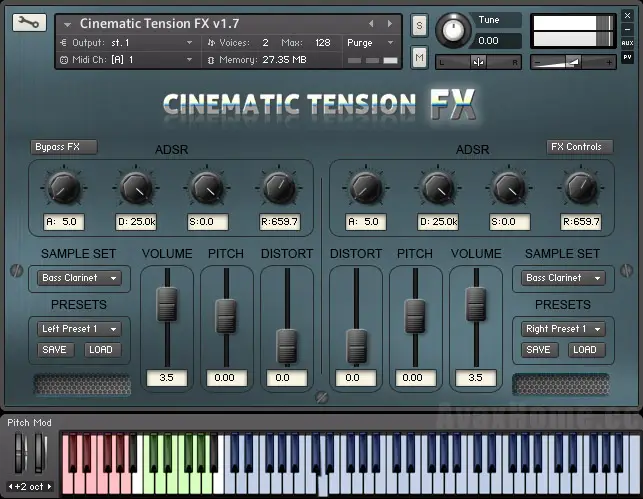Screen dimensions: 643x499
Task: Open the Left Preset 1 dropdown
Action: (x=79, y=329)
